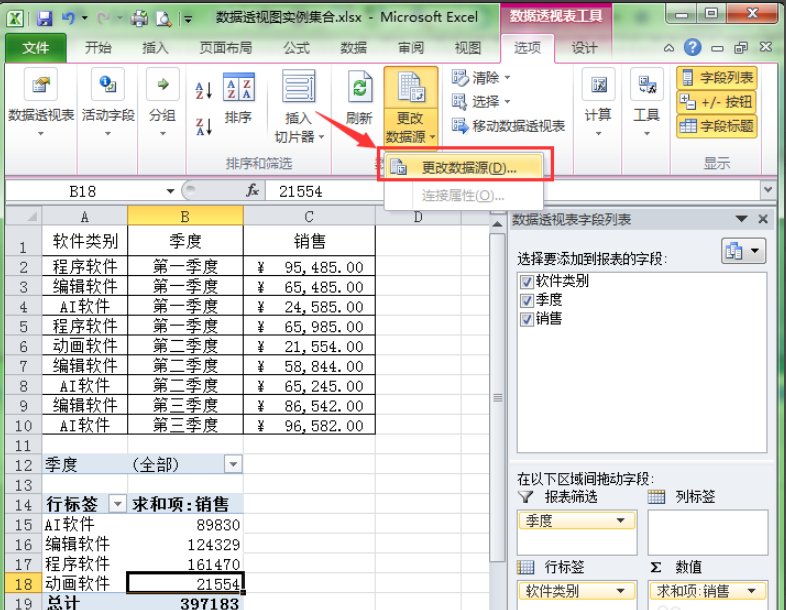Expand the Name Box dropdown arrow
This screenshot has width=786, height=610.
pyautogui.click(x=170, y=191)
